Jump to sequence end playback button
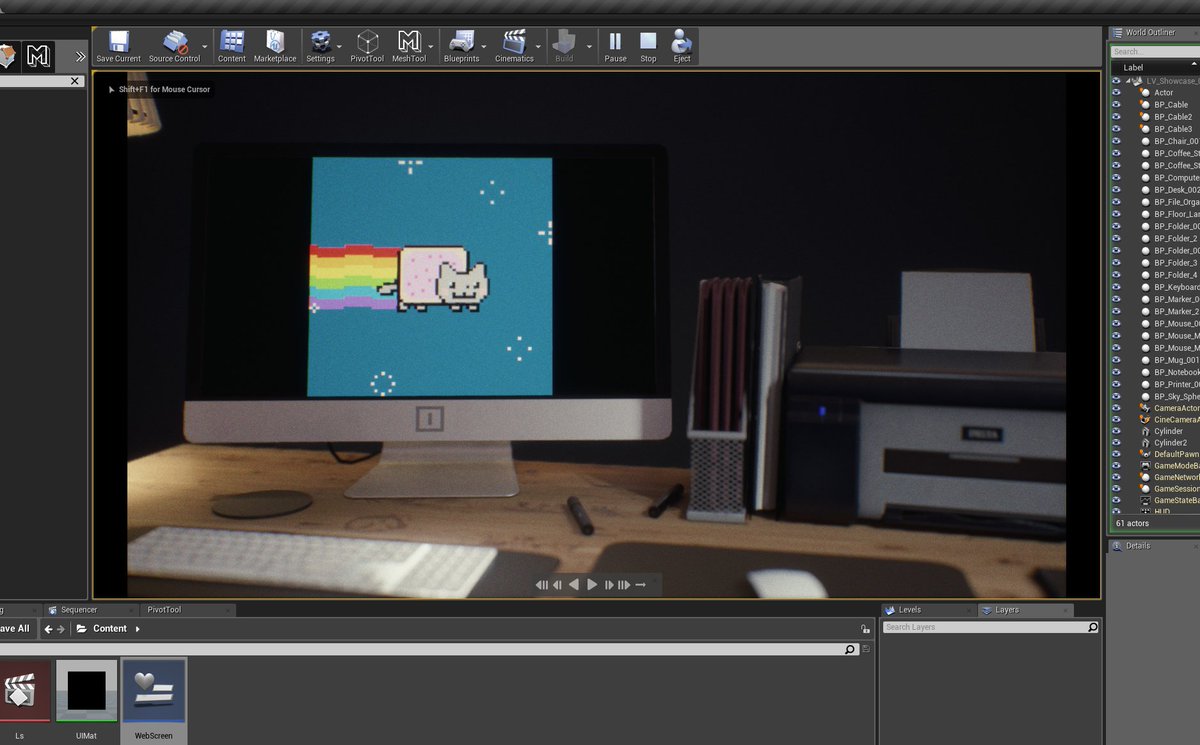 (624, 585)
